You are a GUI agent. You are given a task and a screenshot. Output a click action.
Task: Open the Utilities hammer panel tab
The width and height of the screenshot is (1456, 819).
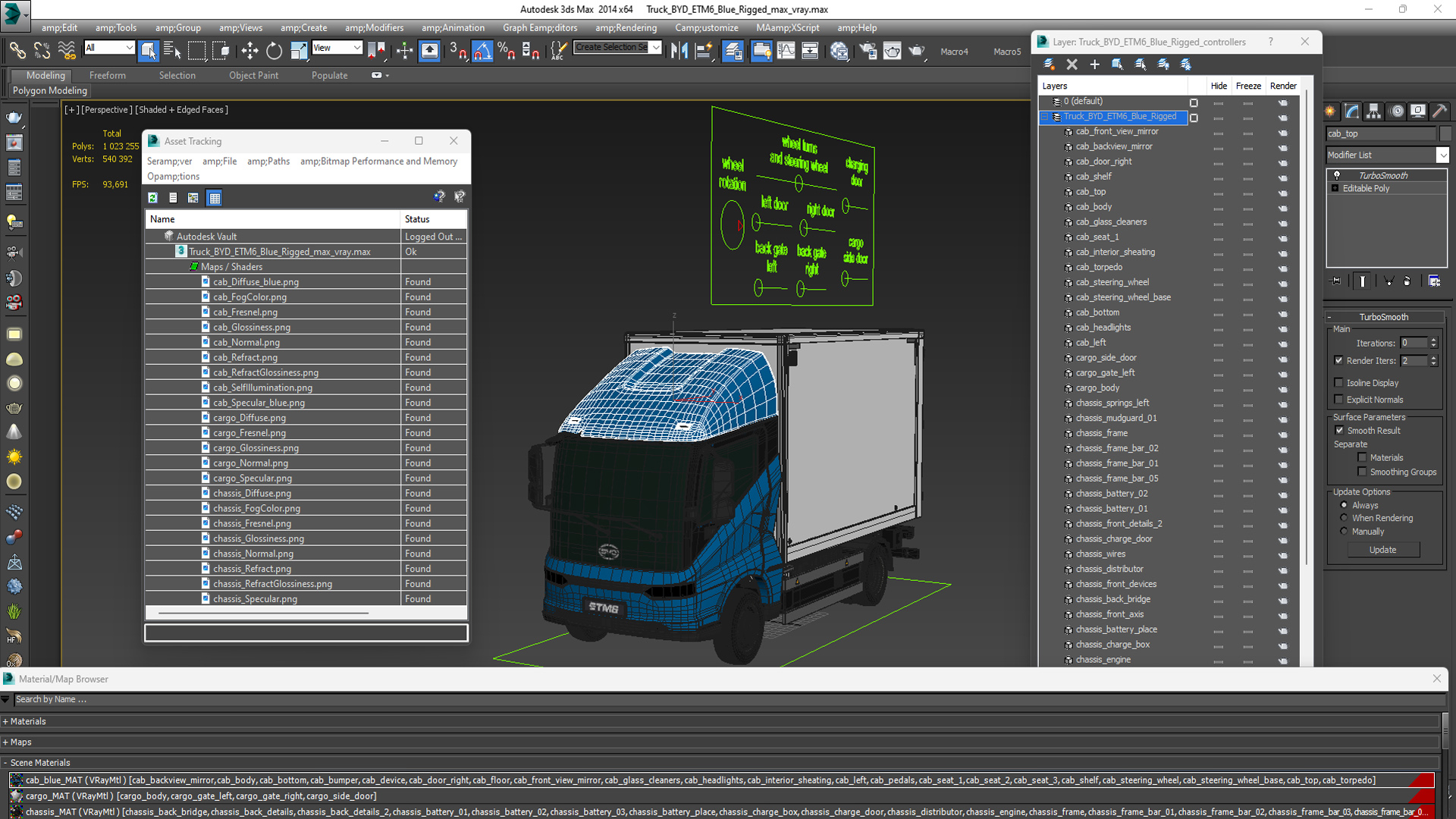click(x=1439, y=111)
